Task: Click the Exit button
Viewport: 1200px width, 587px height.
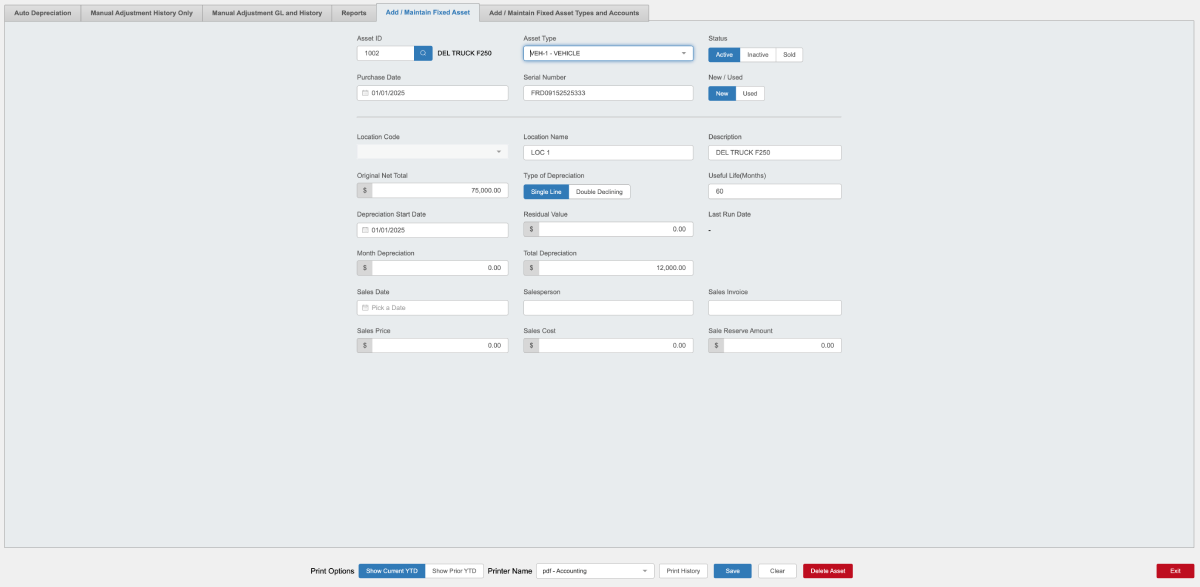Action: (1175, 571)
